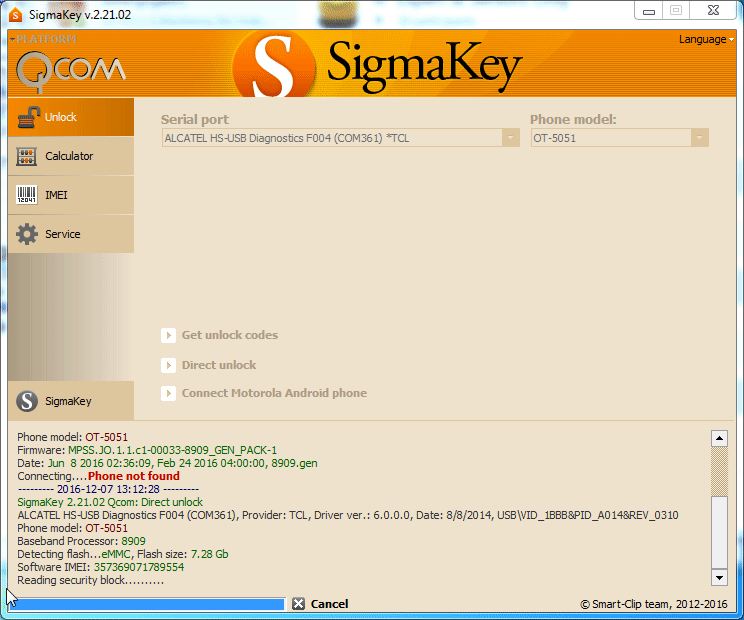This screenshot has width=744, height=620.
Task: Open the SigmaKey info tab
Action: 71,401
